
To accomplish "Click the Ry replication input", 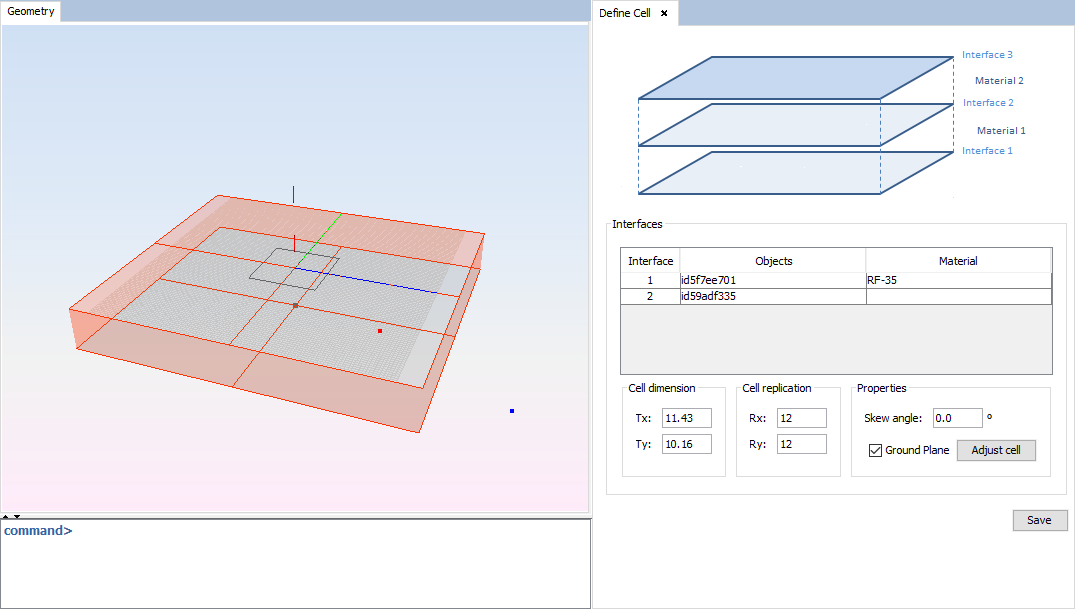I will 801,444.
